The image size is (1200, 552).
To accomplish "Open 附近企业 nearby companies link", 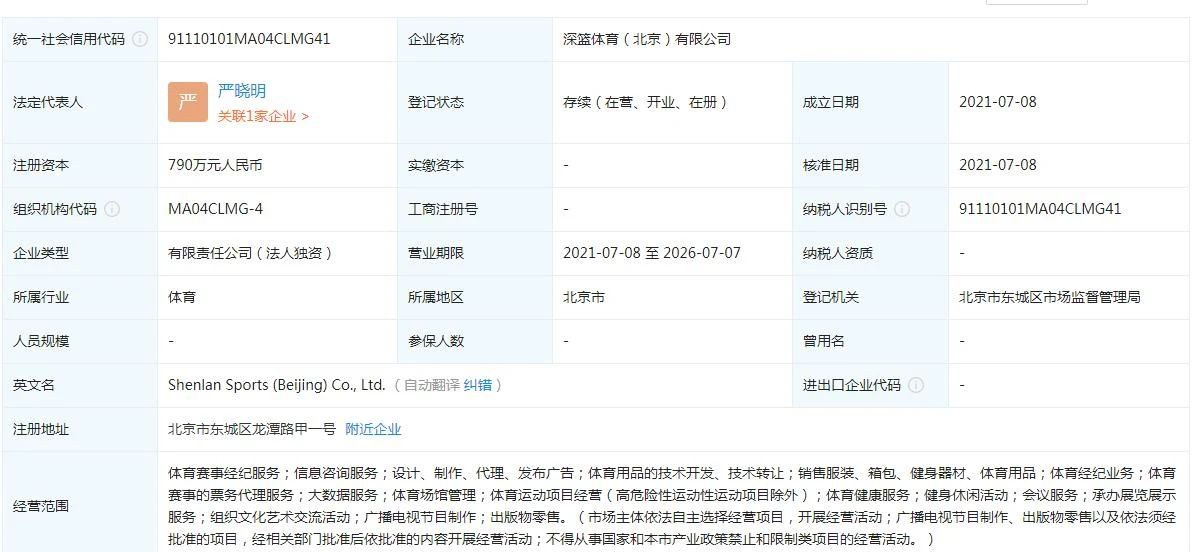I will [373, 429].
